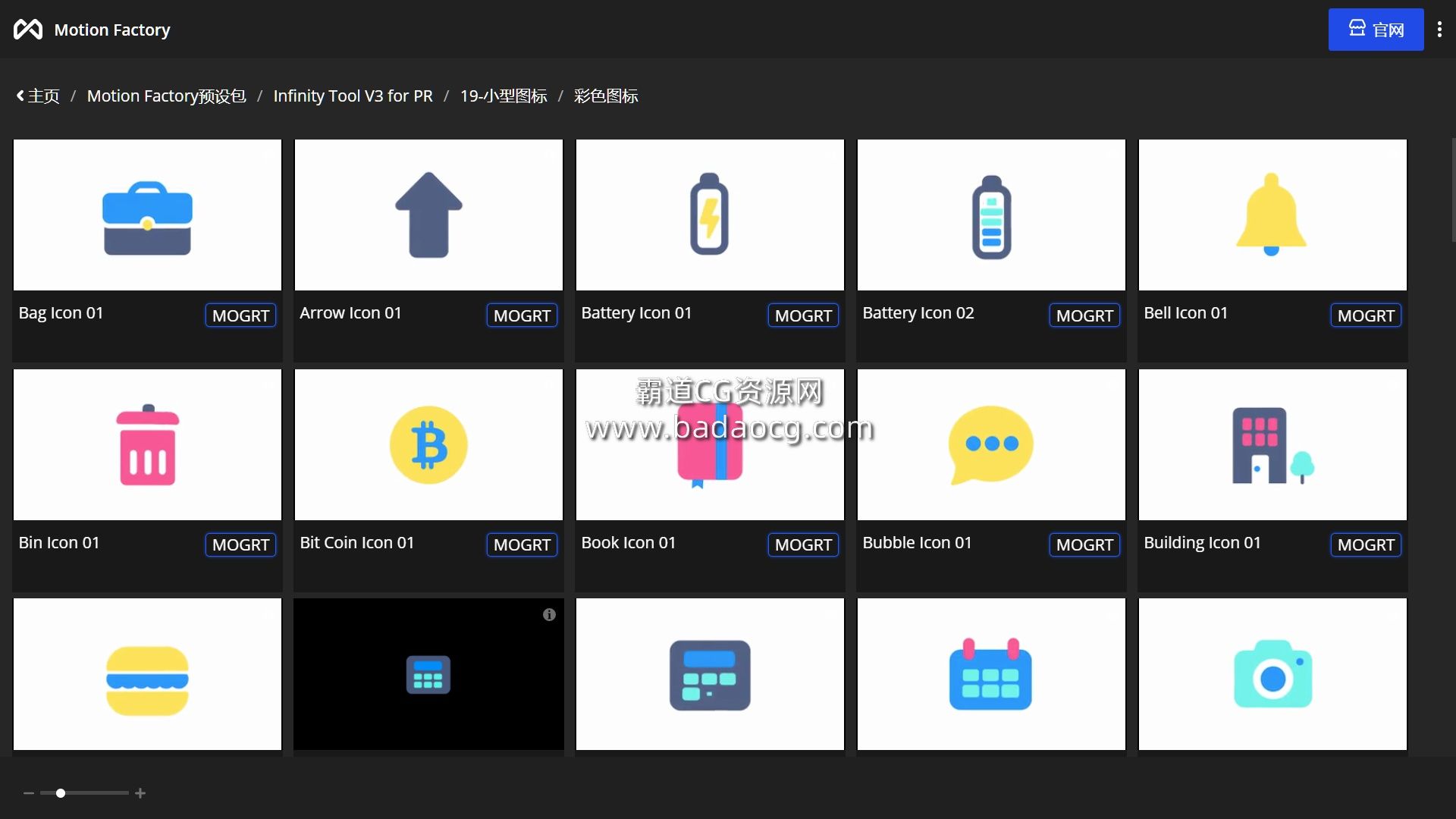Select the large calculator icon thumbnail
Viewport: 1456px width, 819px height.
point(710,674)
